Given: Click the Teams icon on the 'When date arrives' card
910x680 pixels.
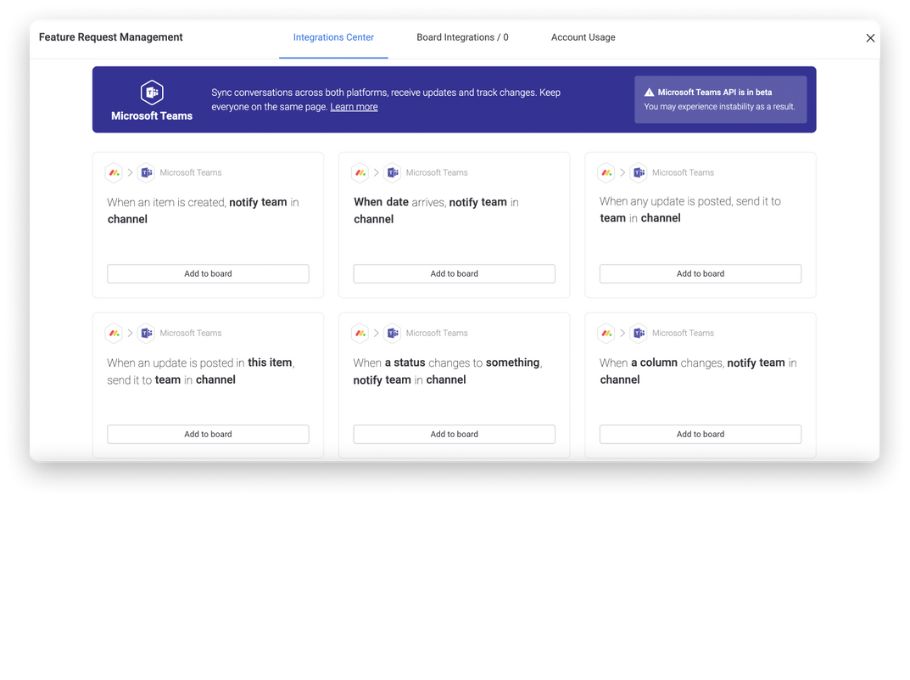Looking at the screenshot, I should (x=393, y=172).
